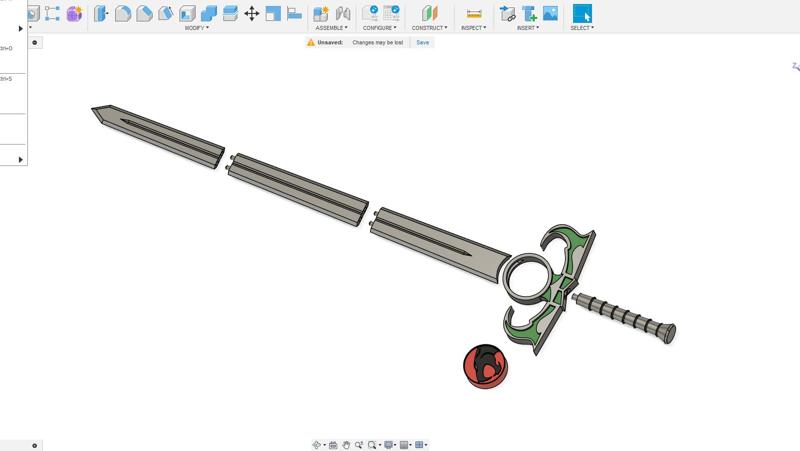
Task: Expand the Zoom Window options arrow
Action: click(380, 445)
